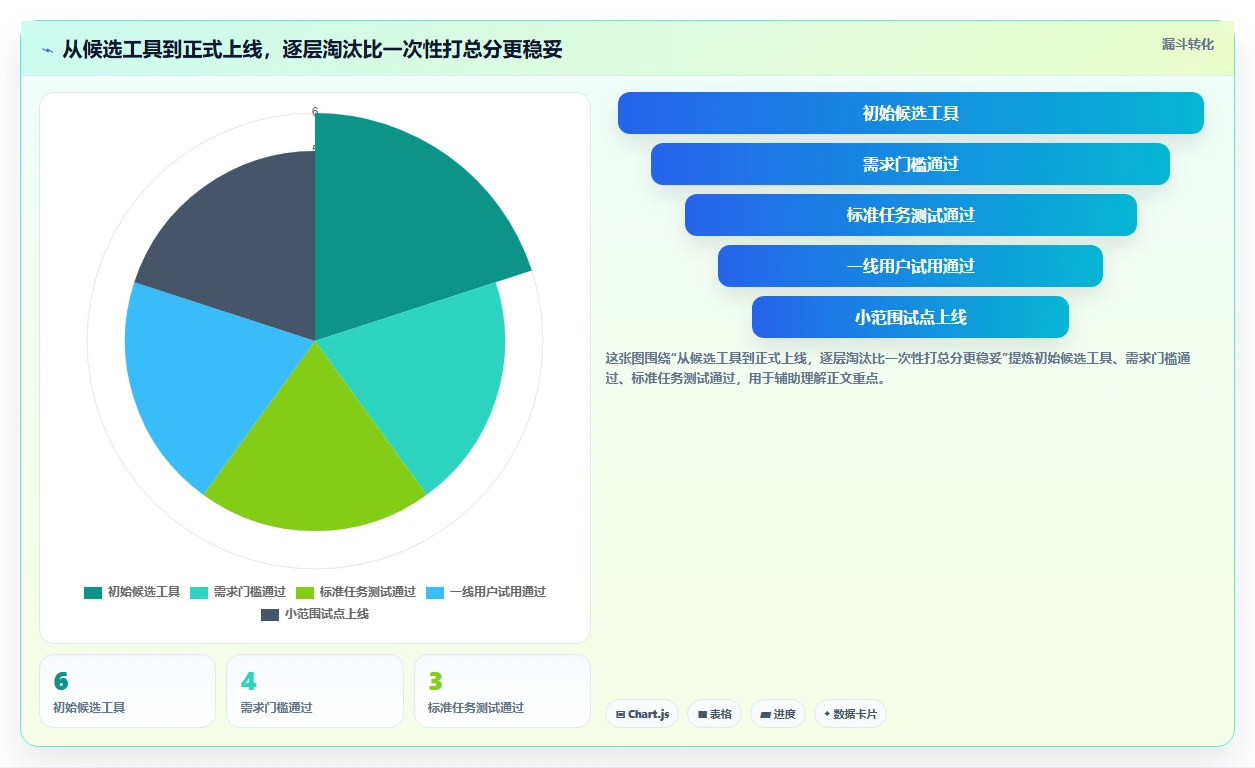Toggle 初始候选工具 legend swatch

coord(93,592)
